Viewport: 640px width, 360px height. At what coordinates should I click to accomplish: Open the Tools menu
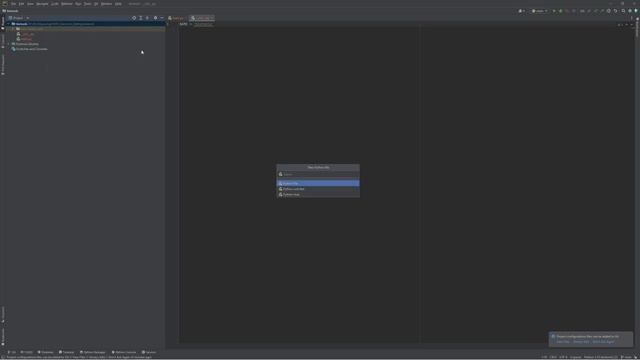coord(87,4)
